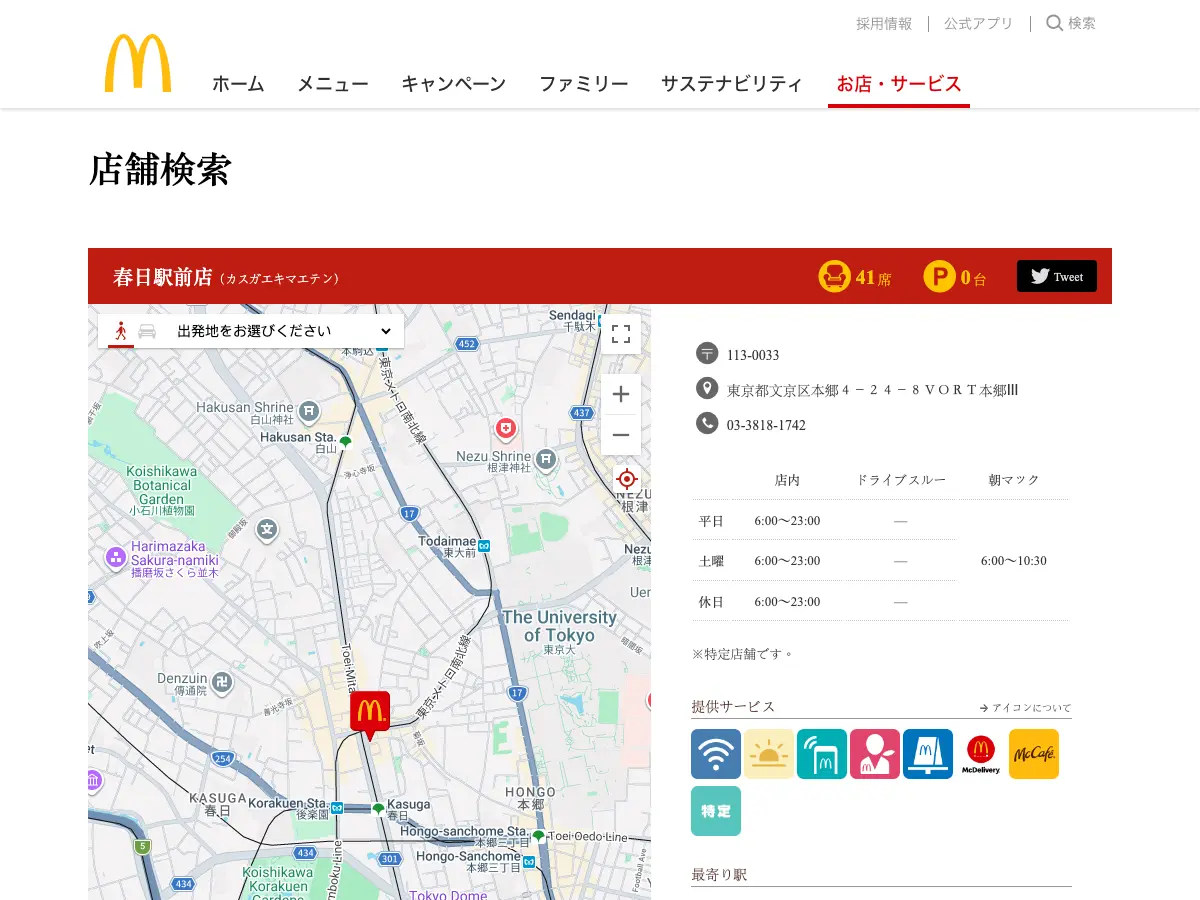Screen dimensions: 1200x900
Task: Open the 公式アプリ link
Action: click(979, 23)
